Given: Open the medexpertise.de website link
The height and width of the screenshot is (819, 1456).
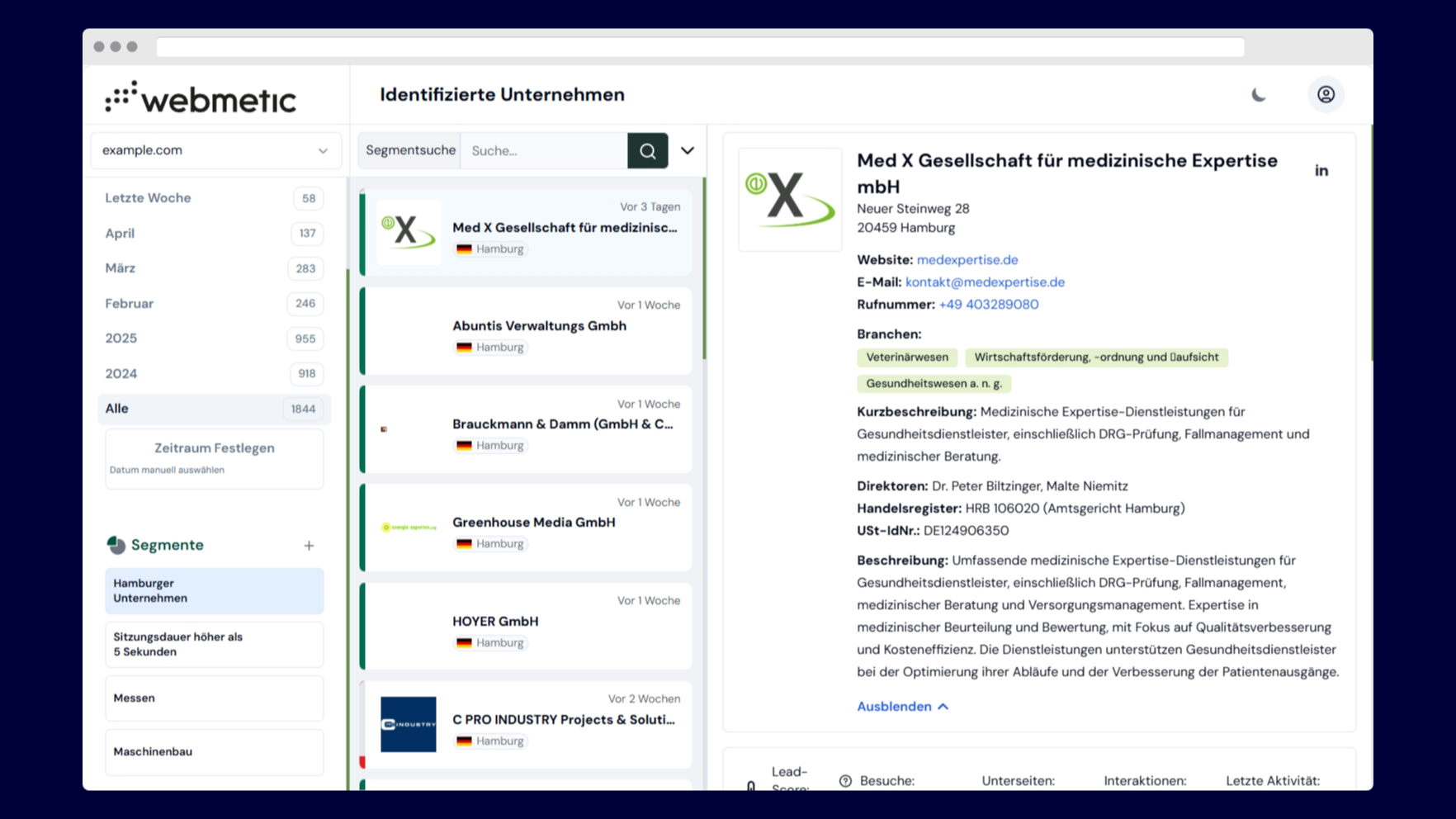Looking at the screenshot, I should pos(967,259).
